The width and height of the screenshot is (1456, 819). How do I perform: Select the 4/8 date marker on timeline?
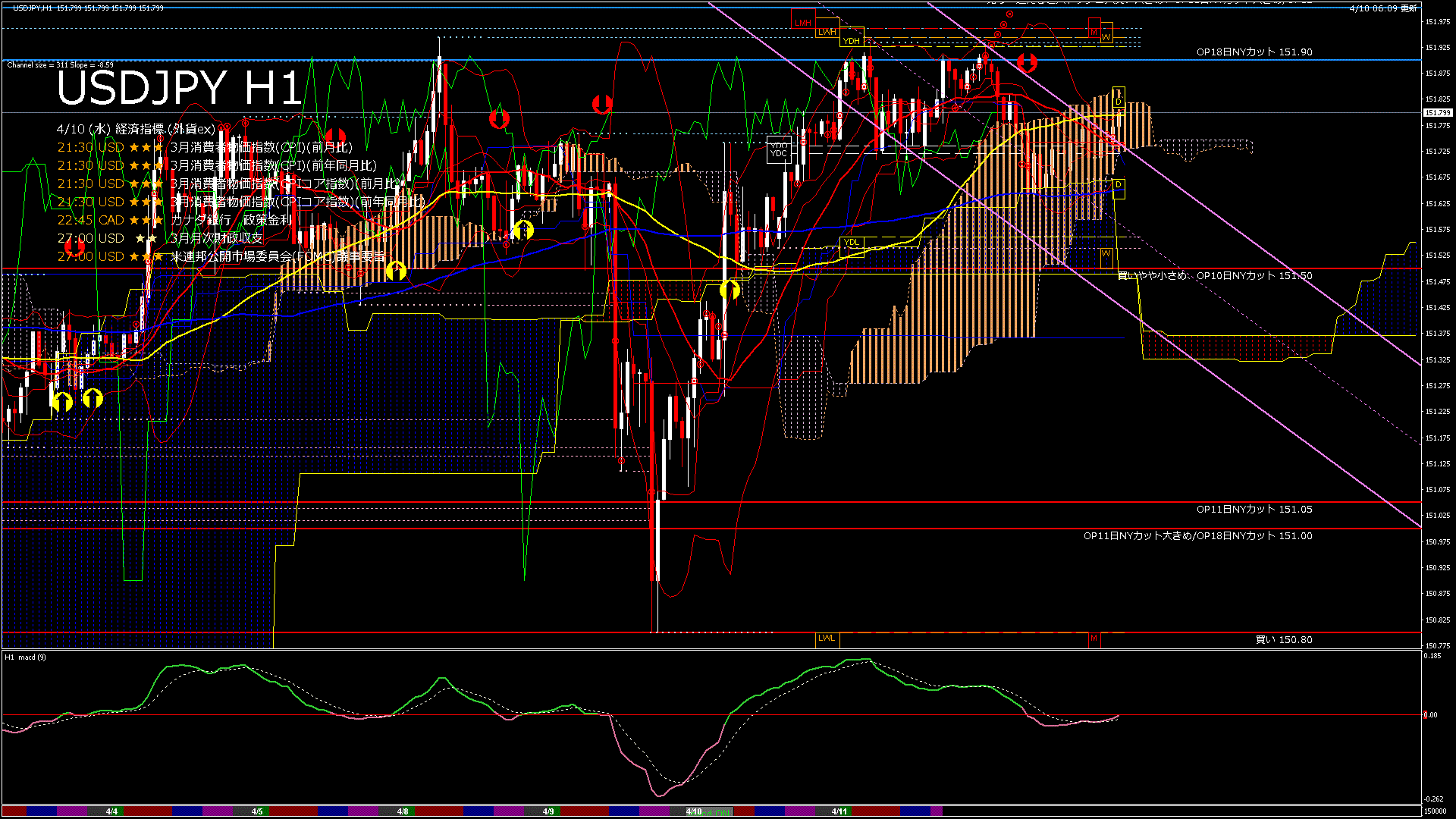[403, 811]
